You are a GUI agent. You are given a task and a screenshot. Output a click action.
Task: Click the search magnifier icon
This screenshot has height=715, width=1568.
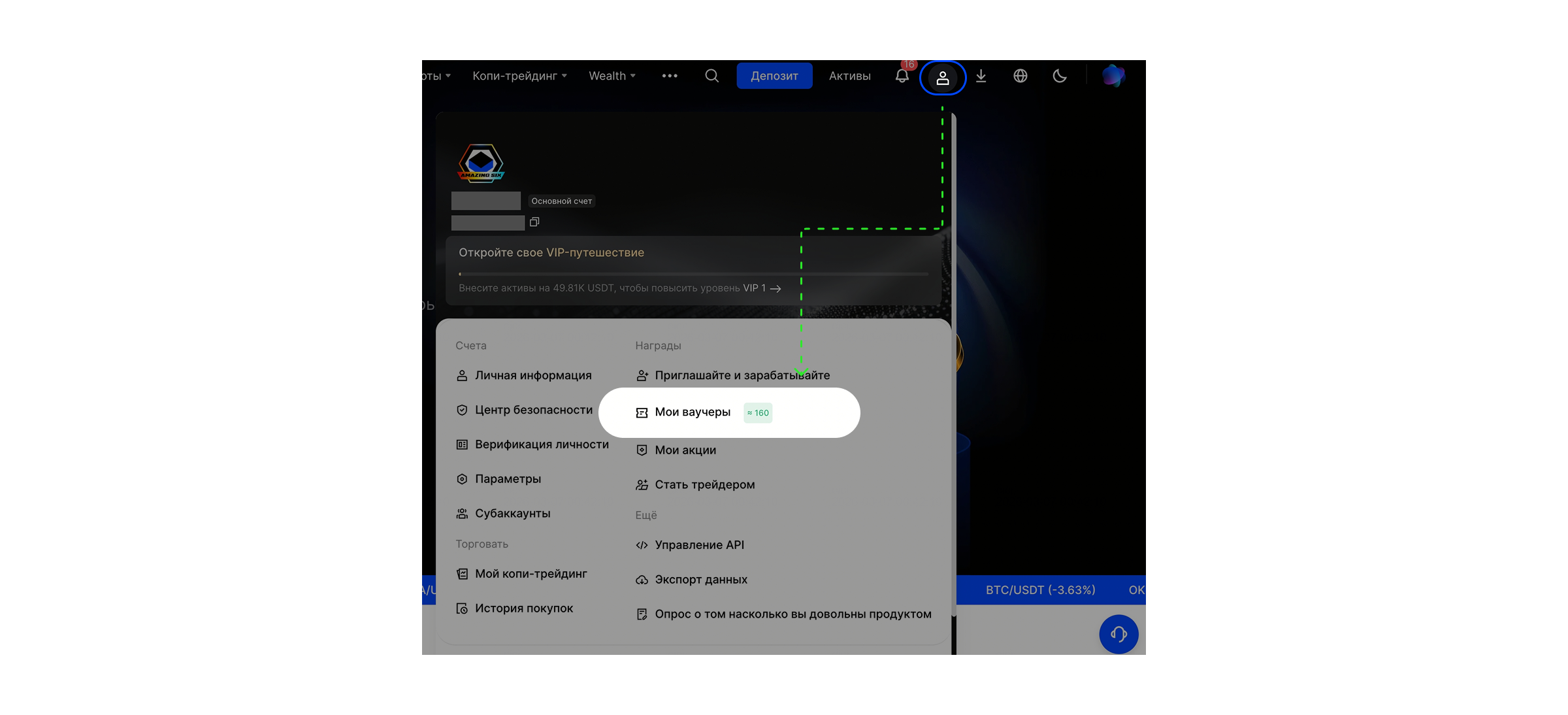(711, 76)
